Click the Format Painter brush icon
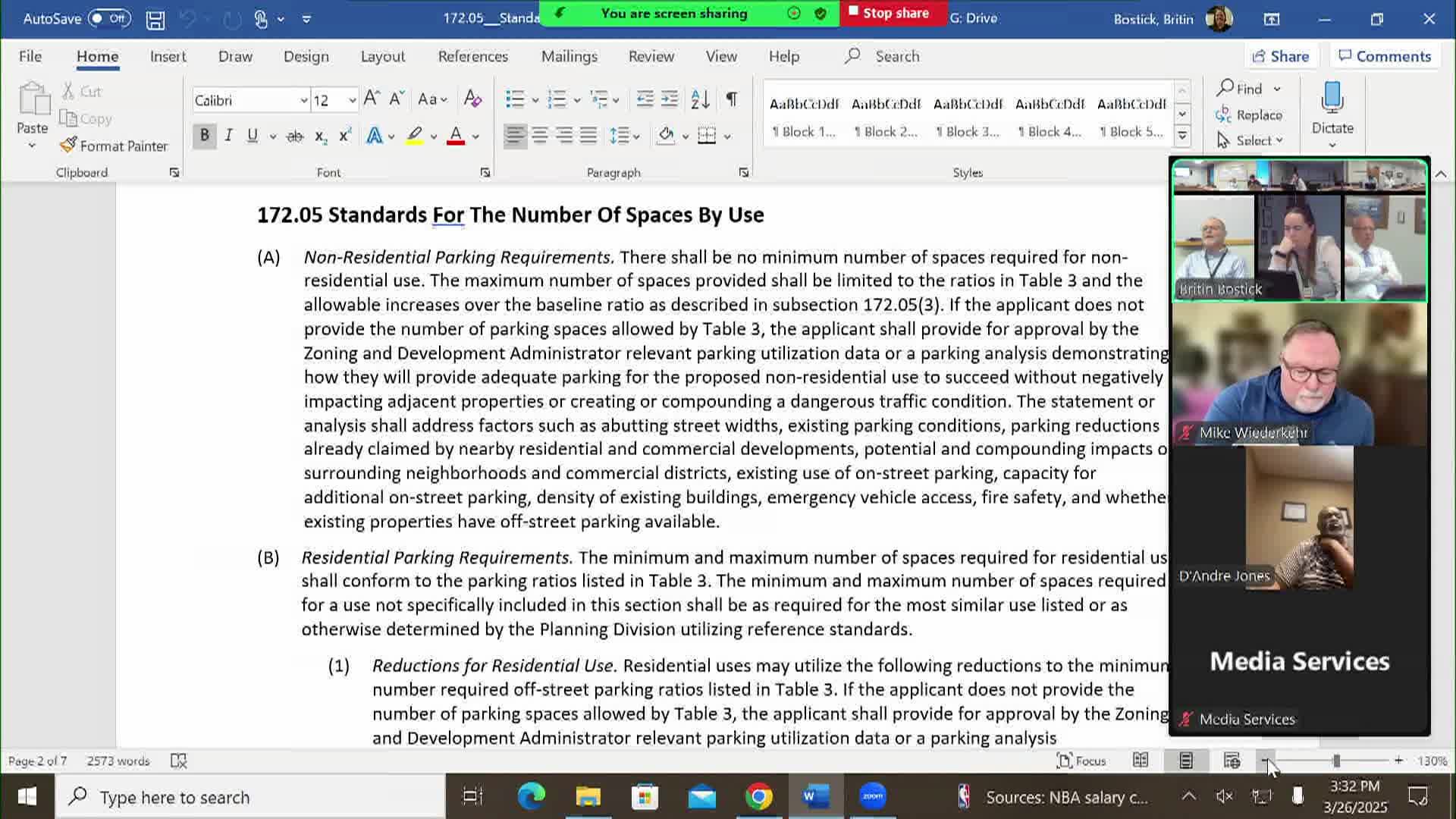The width and height of the screenshot is (1456, 819). [x=68, y=145]
